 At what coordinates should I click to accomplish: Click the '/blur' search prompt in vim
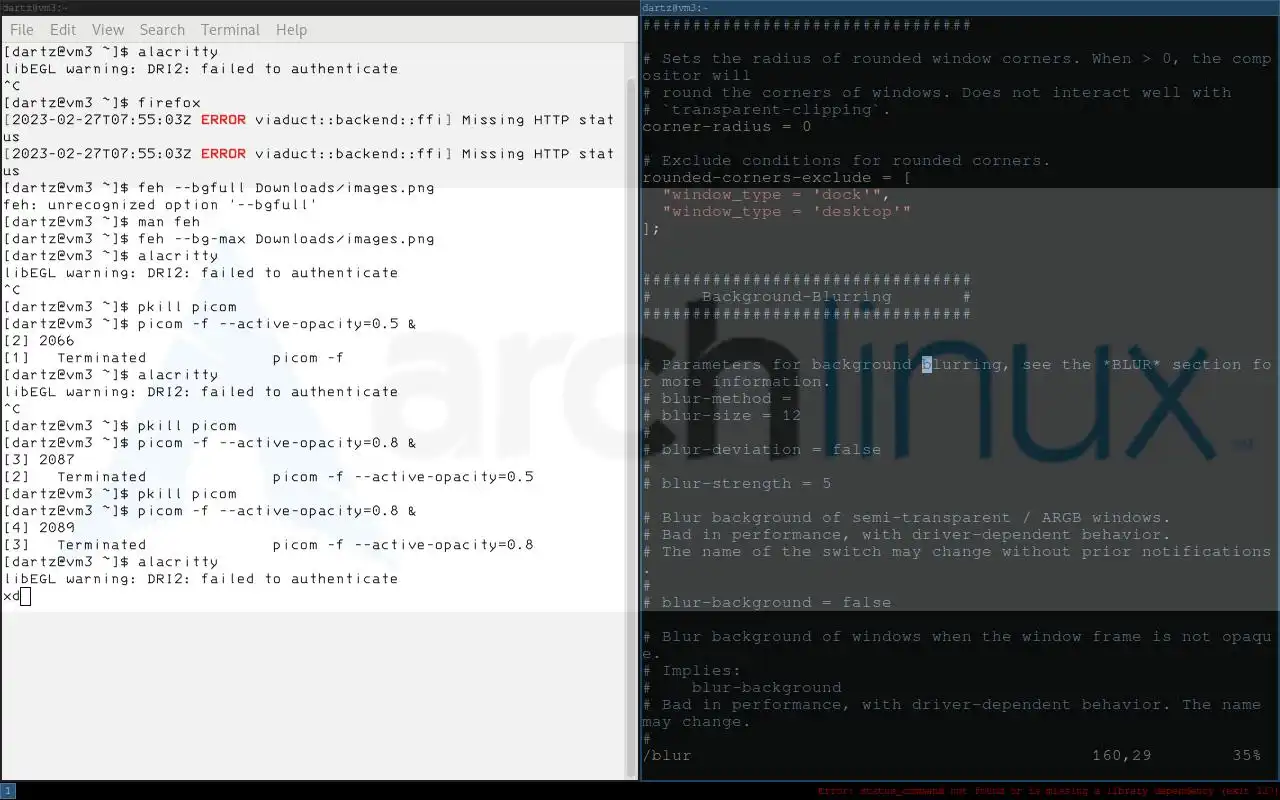coord(667,756)
